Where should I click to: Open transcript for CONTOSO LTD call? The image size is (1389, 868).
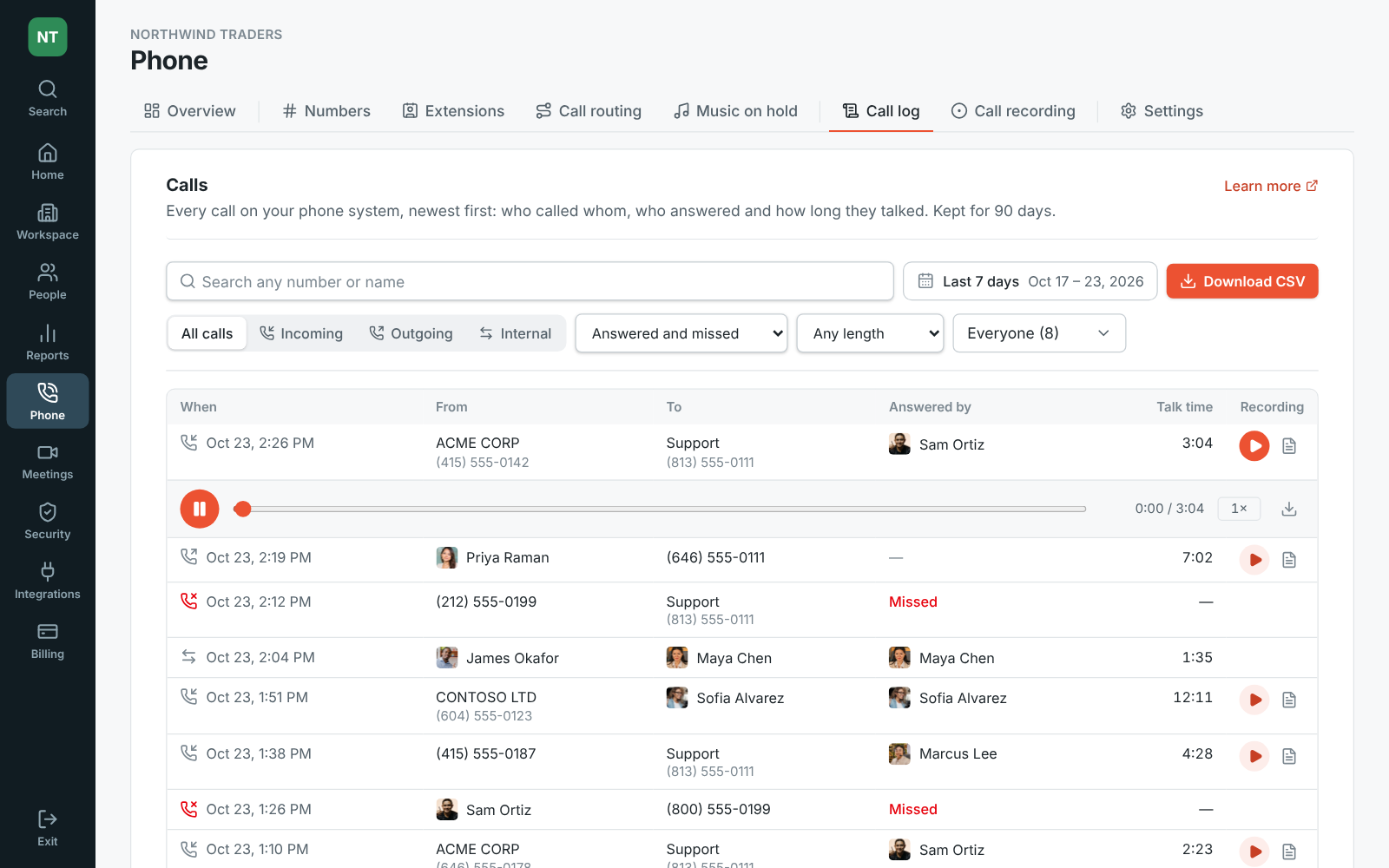click(1289, 700)
